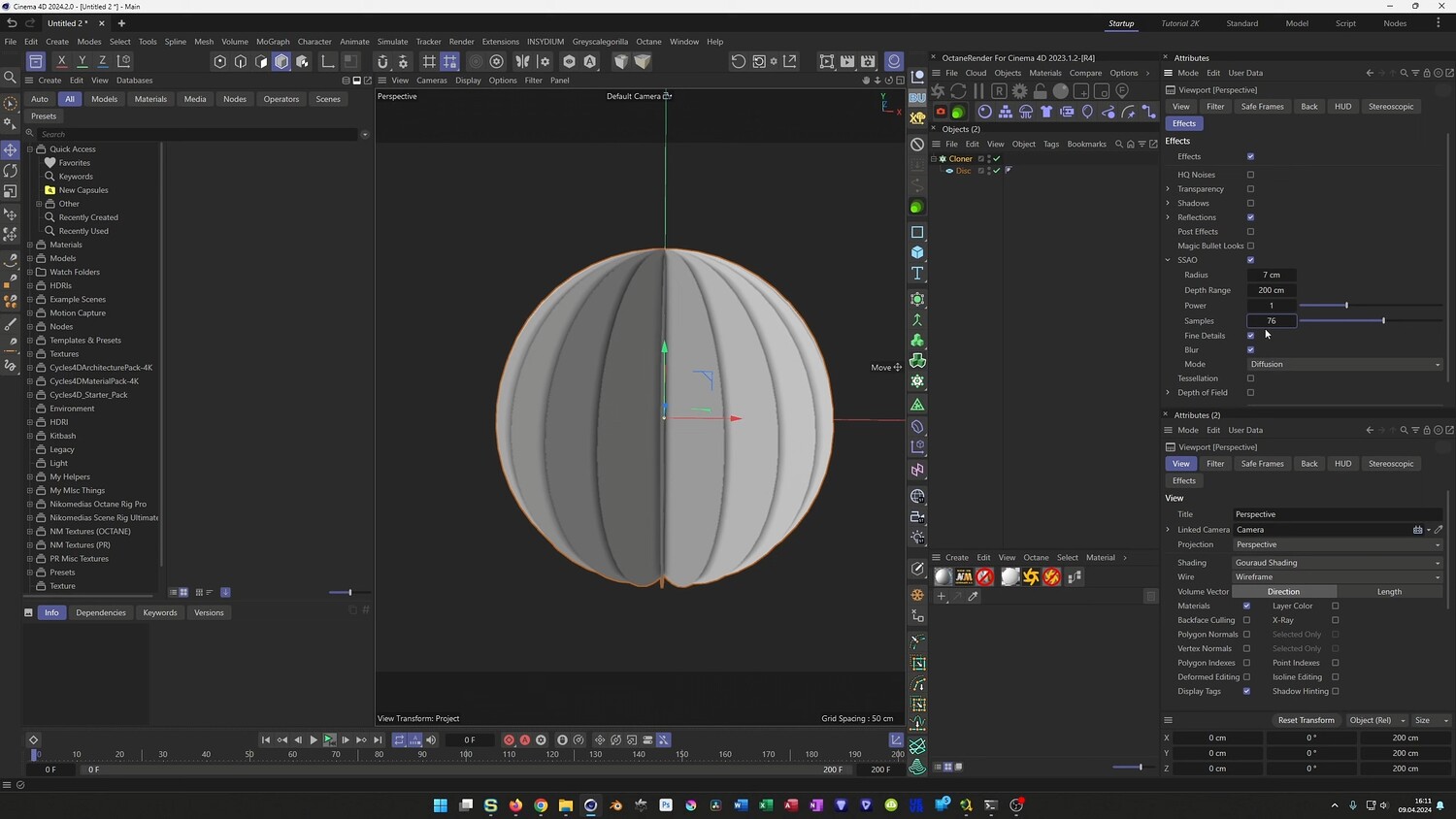
Task: Click the red camera icon in Octane toolbar
Action: [940, 112]
